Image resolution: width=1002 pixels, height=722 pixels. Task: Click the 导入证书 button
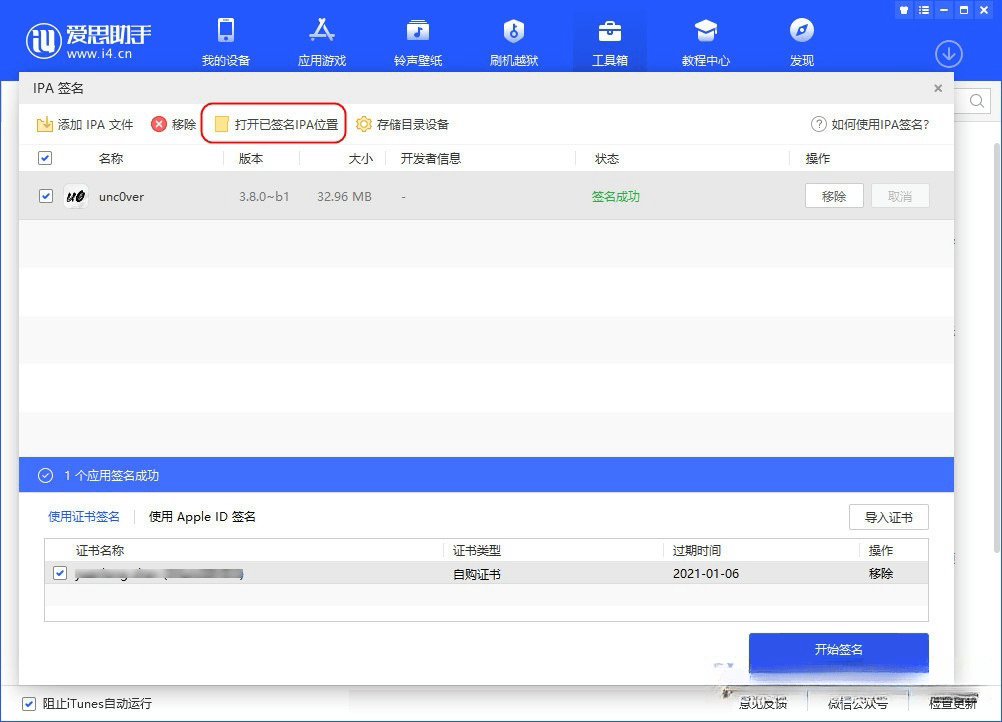888,517
